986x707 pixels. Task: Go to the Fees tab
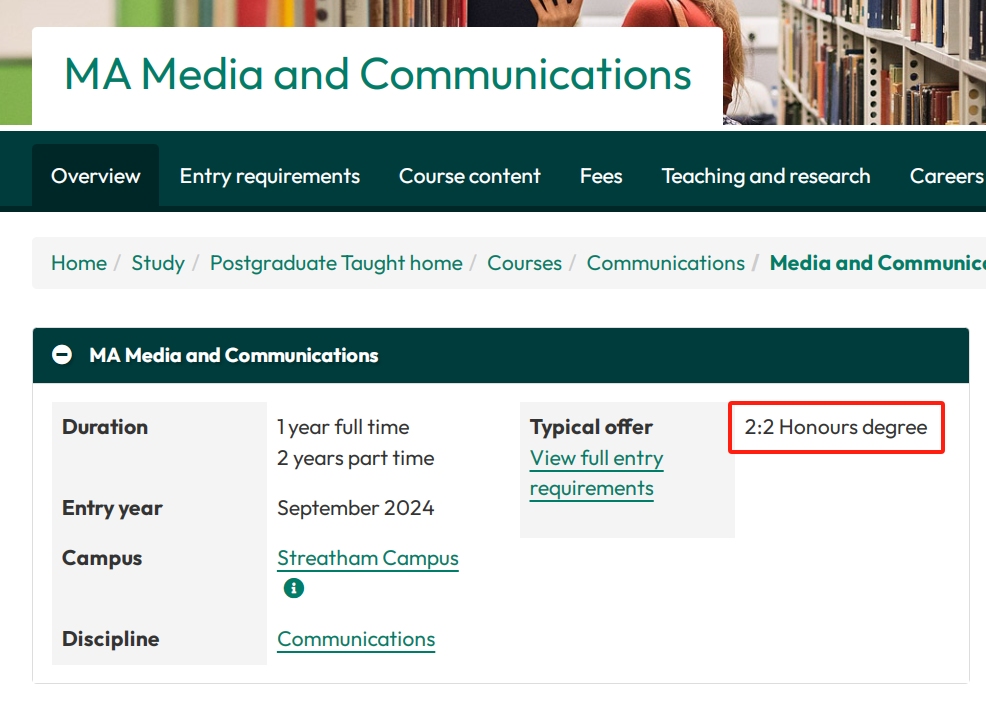coord(601,176)
